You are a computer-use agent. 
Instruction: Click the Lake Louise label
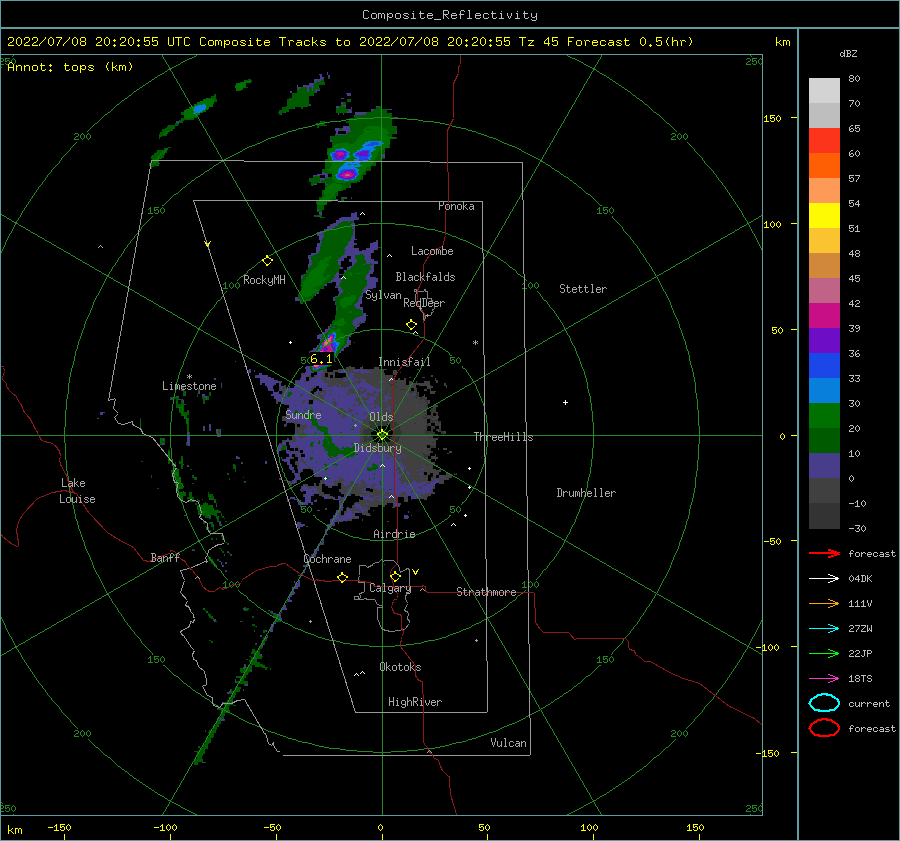(77, 491)
